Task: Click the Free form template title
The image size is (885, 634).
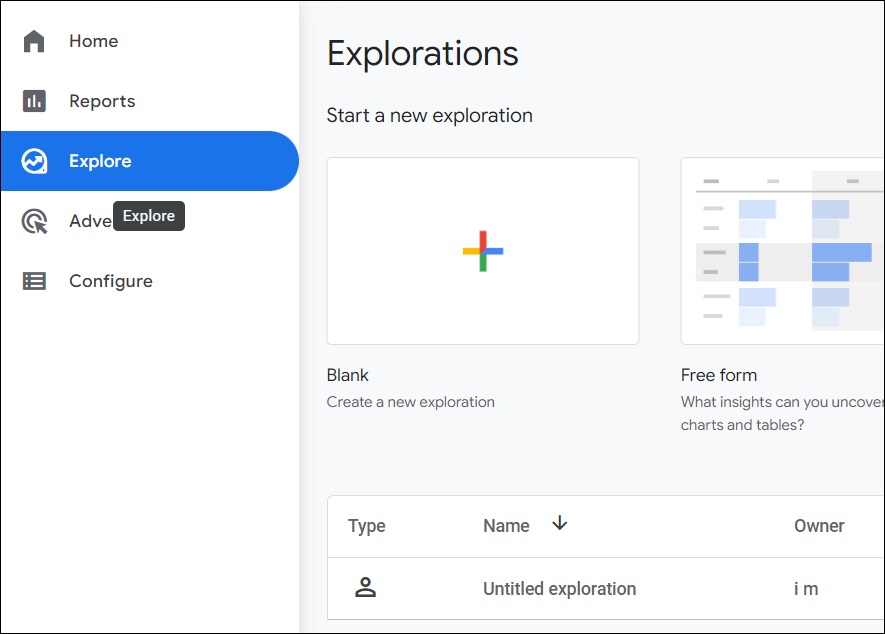Action: click(x=718, y=375)
